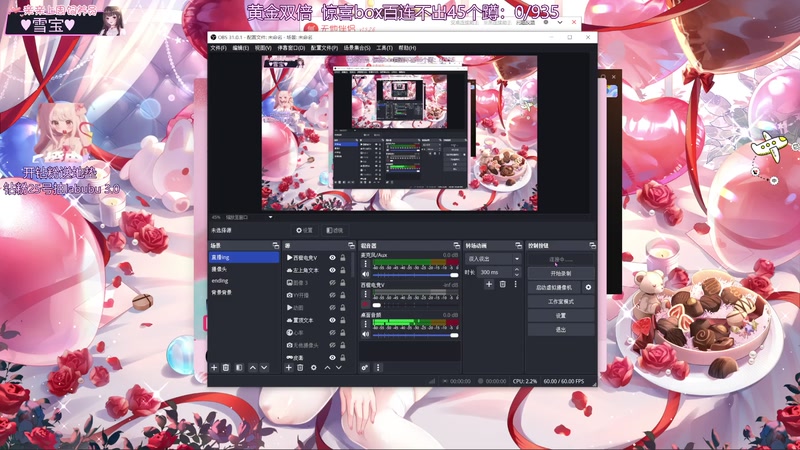The height and width of the screenshot is (450, 800).
Task: Add a new source with plus icon
Action: (289, 367)
